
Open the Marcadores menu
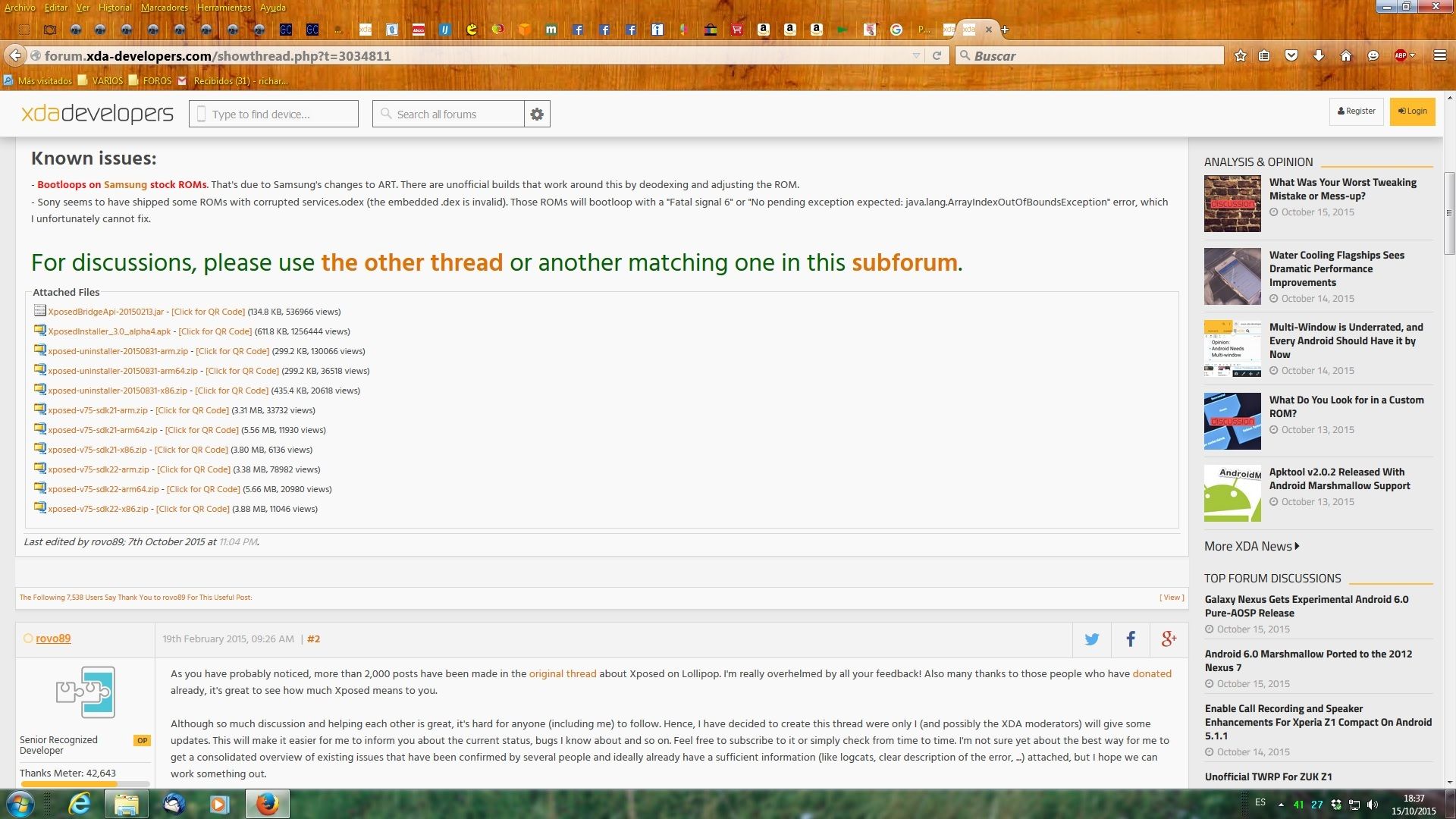[x=164, y=8]
